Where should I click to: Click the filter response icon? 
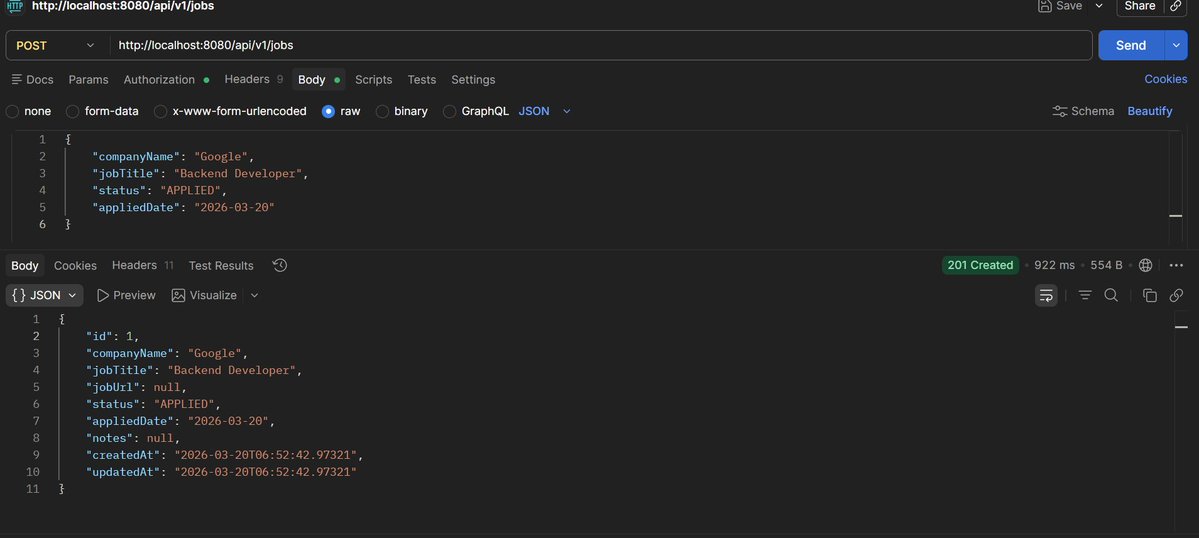click(x=1084, y=295)
